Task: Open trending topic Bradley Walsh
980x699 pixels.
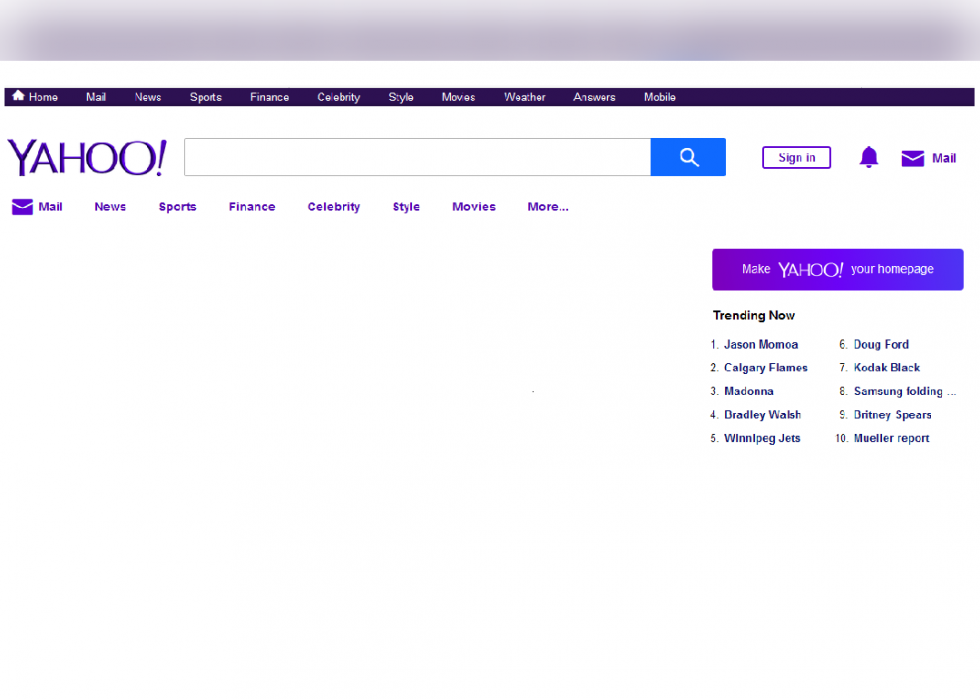Action: point(762,415)
